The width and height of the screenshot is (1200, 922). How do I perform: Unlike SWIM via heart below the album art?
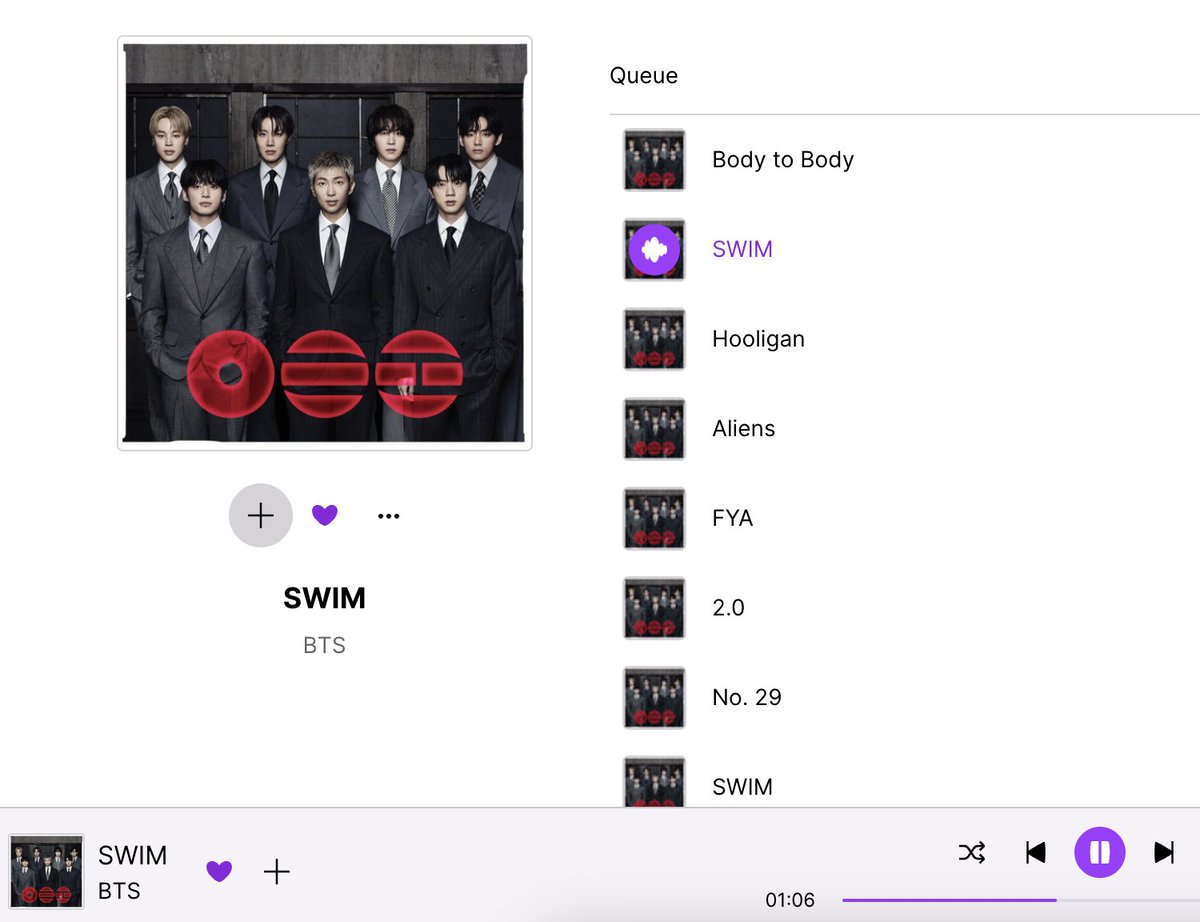(x=325, y=516)
